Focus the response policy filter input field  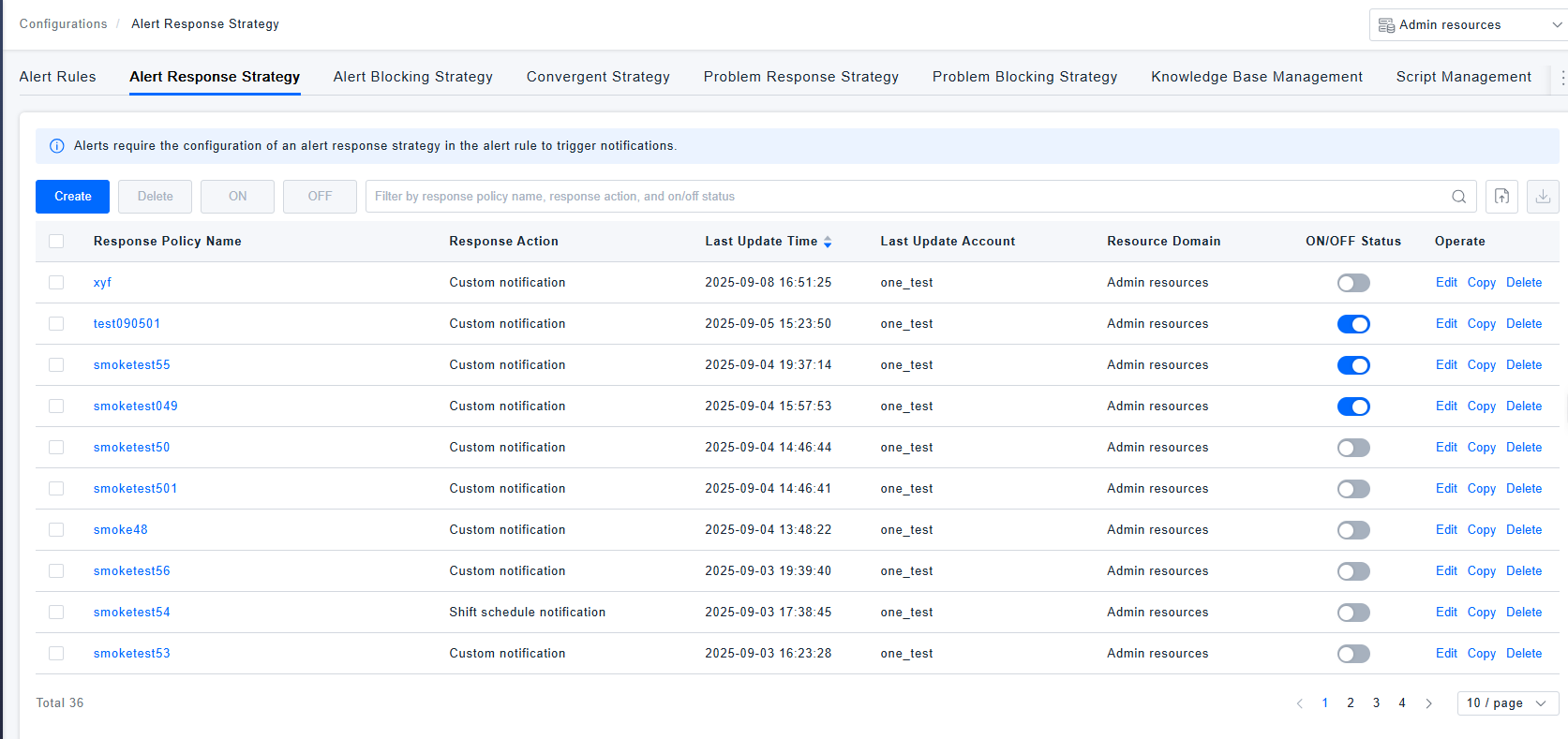click(x=900, y=197)
